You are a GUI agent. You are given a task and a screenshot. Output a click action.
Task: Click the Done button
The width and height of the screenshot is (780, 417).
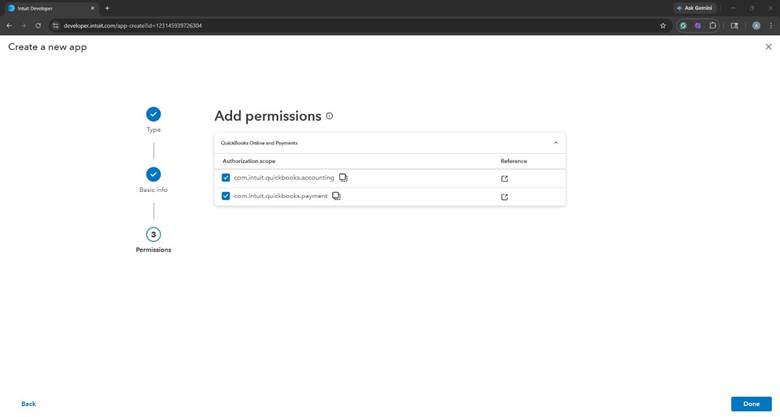(751, 404)
